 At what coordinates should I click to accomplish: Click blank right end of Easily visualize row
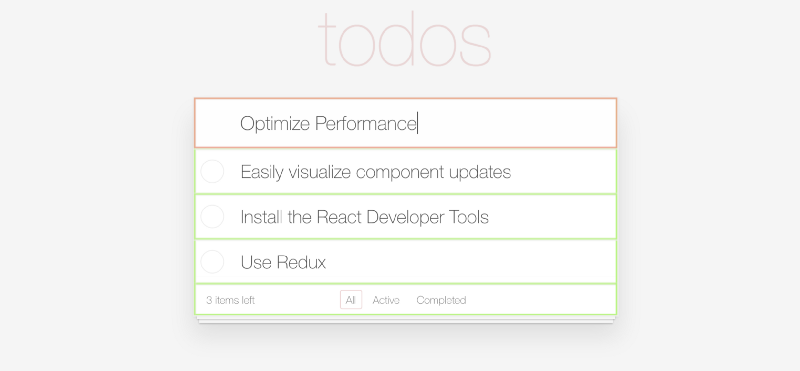[x=563, y=171]
